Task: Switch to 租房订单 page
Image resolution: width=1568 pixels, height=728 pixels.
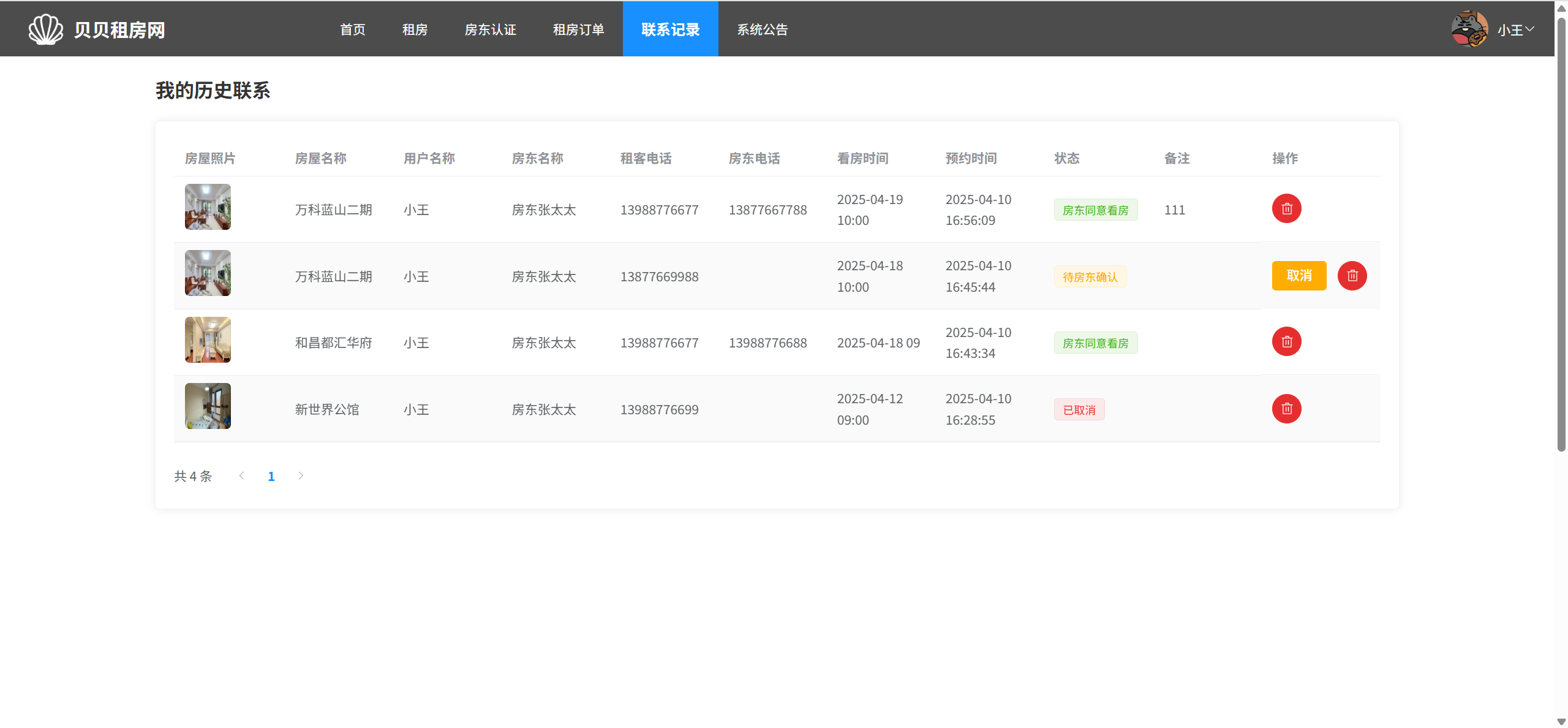Action: (x=578, y=29)
